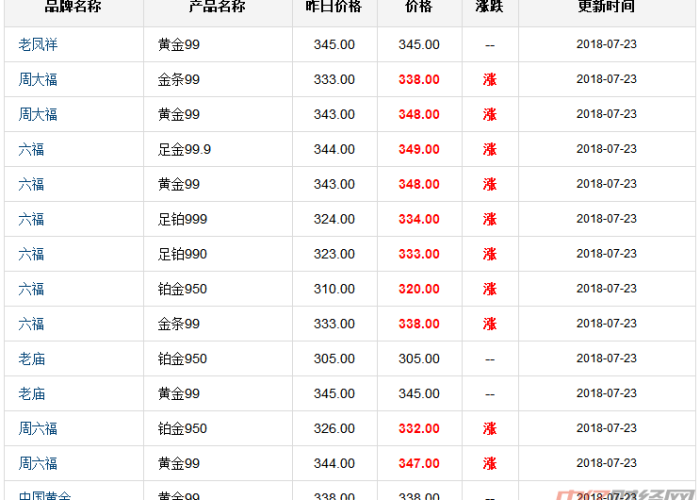Open the 老庙 link beside 黄金99
This screenshot has width=700, height=500.
[31, 394]
